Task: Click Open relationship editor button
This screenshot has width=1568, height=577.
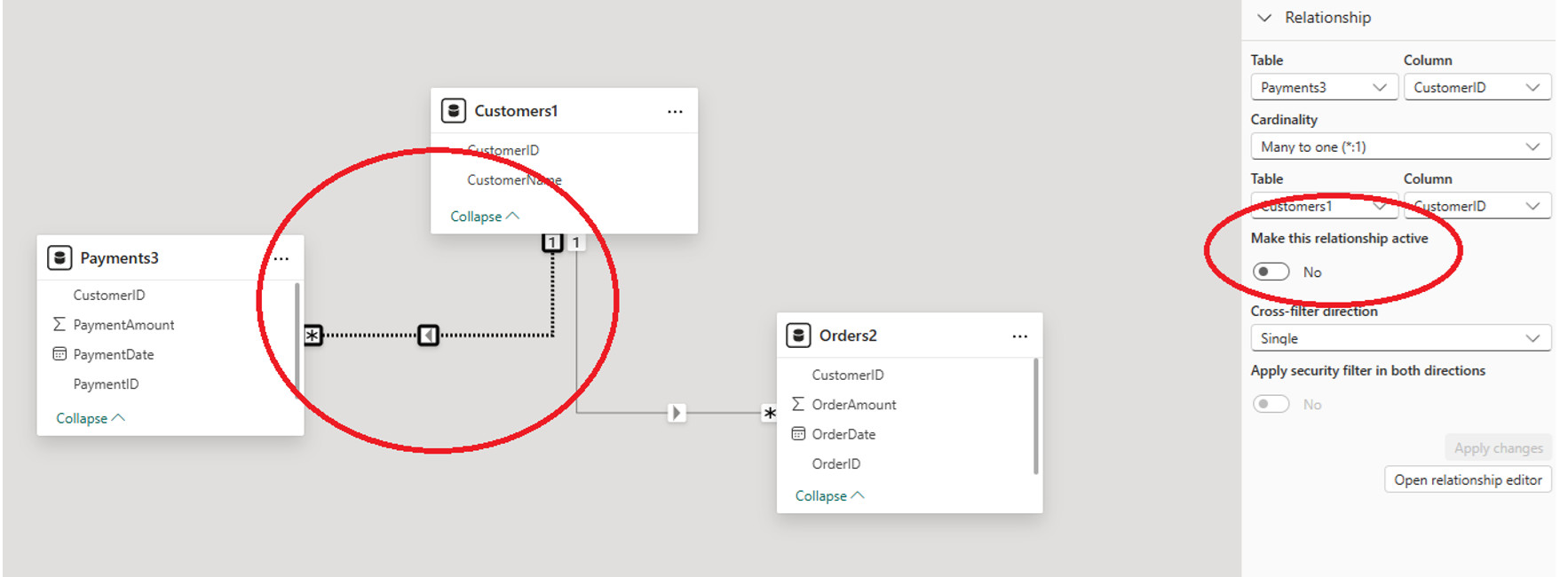Action: (1467, 480)
